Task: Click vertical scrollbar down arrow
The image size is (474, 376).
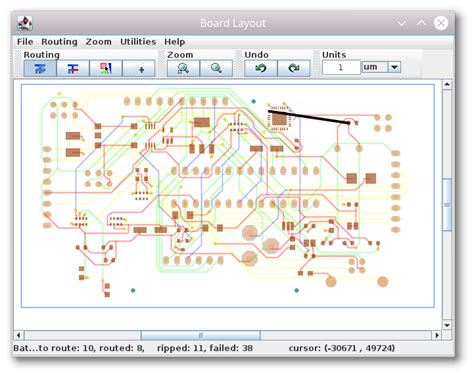Action: click(447, 325)
